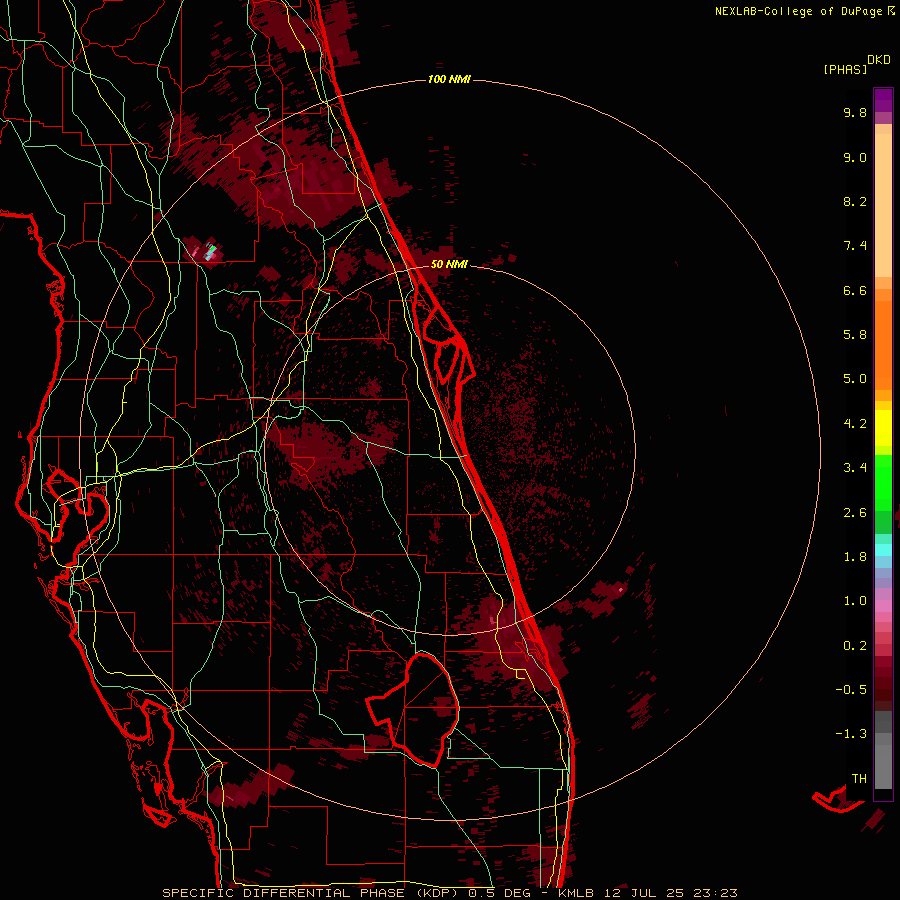Click the DKD legend header

(x=879, y=60)
